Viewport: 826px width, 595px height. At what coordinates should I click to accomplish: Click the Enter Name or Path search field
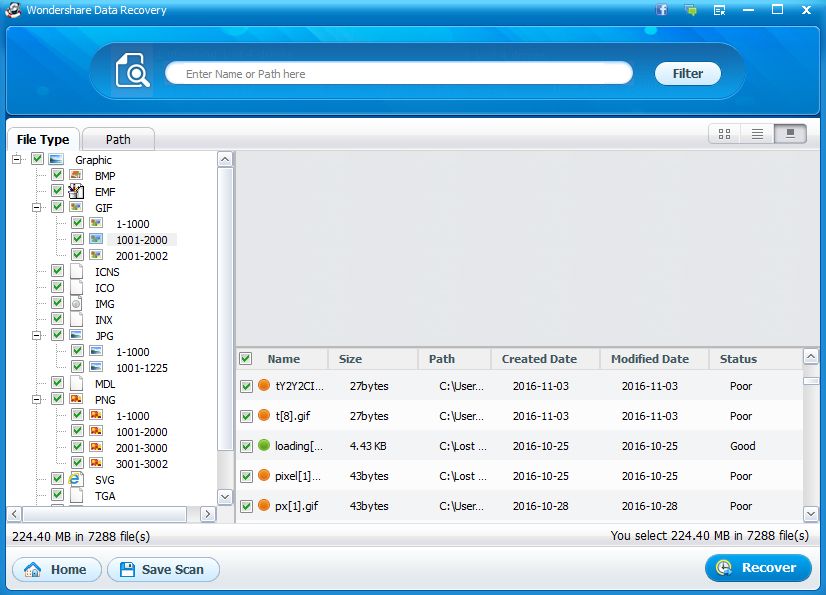[x=398, y=73]
